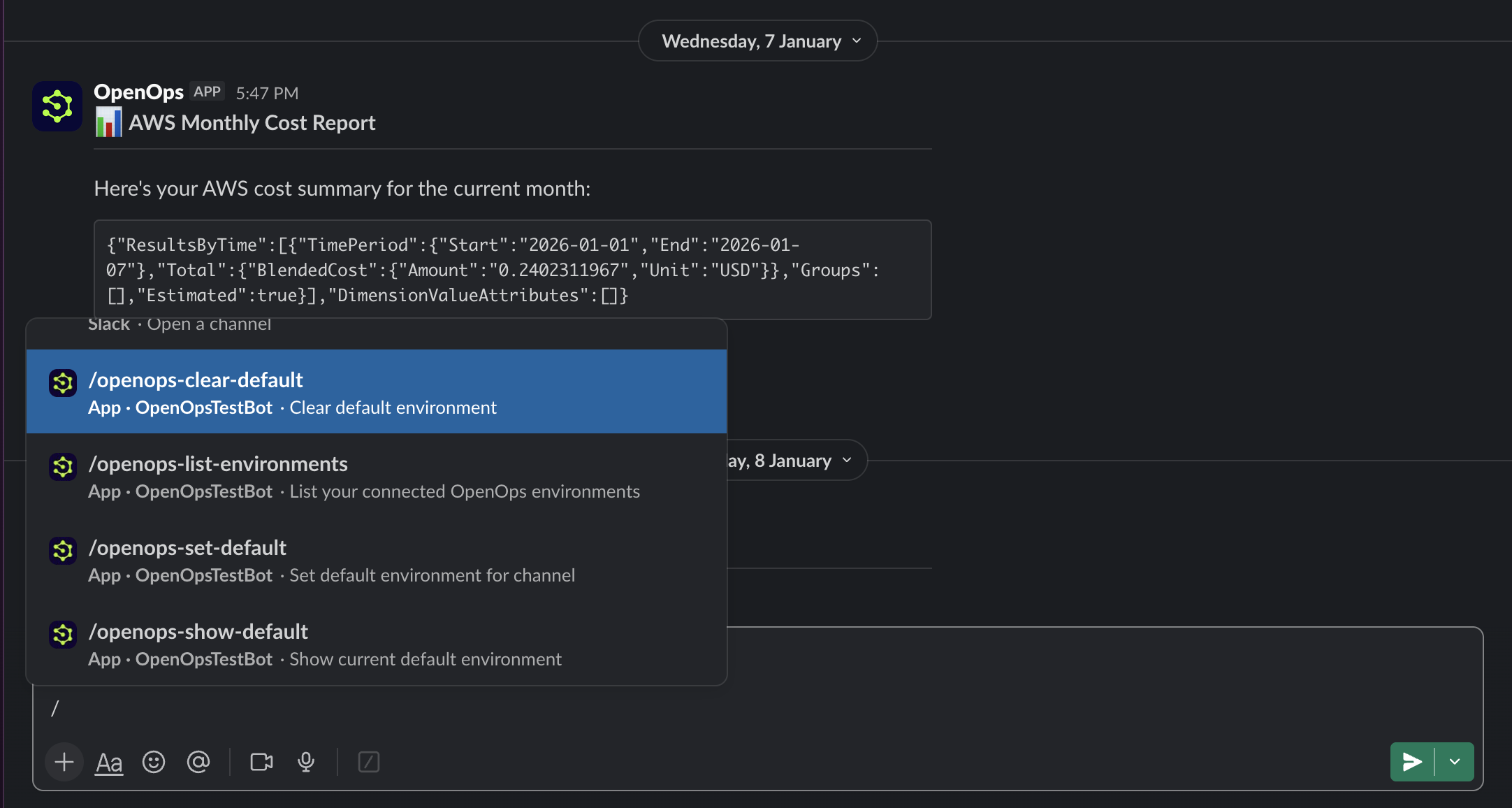Click the JSON cost summary code block

pyautogui.click(x=511, y=270)
